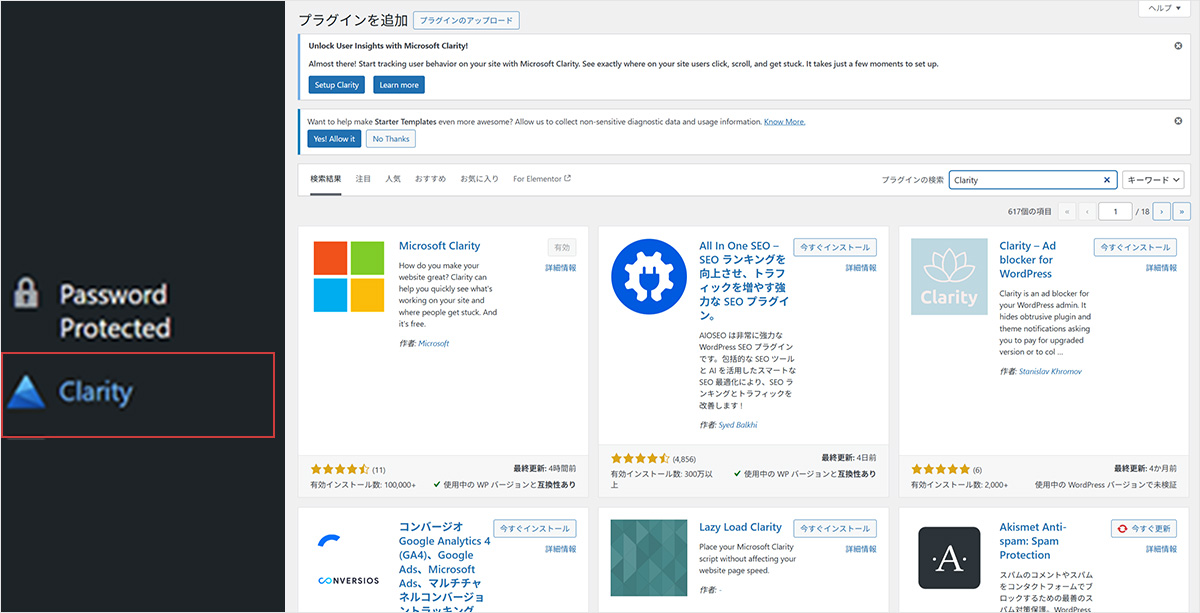Install the All In One SEO plugin
The width and height of the screenshot is (1200, 613).
835,247
